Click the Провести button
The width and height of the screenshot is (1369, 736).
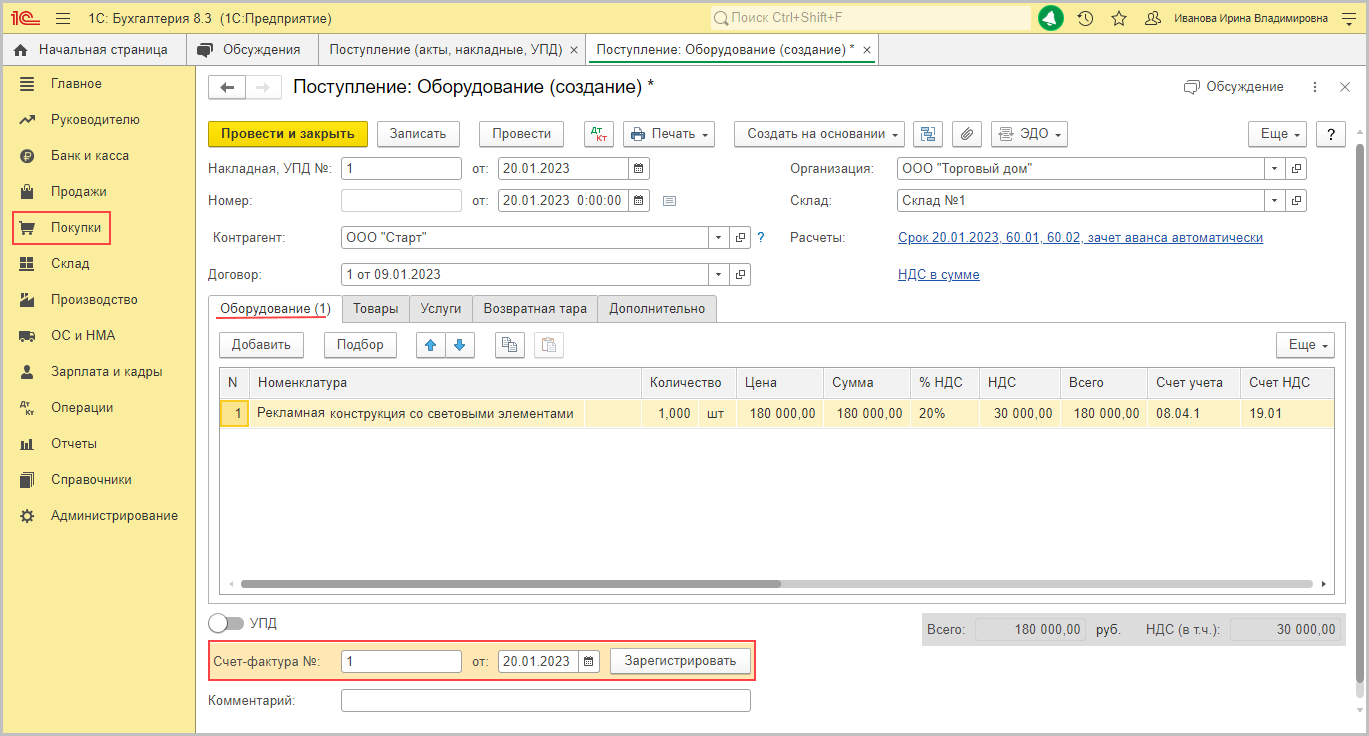pos(522,134)
